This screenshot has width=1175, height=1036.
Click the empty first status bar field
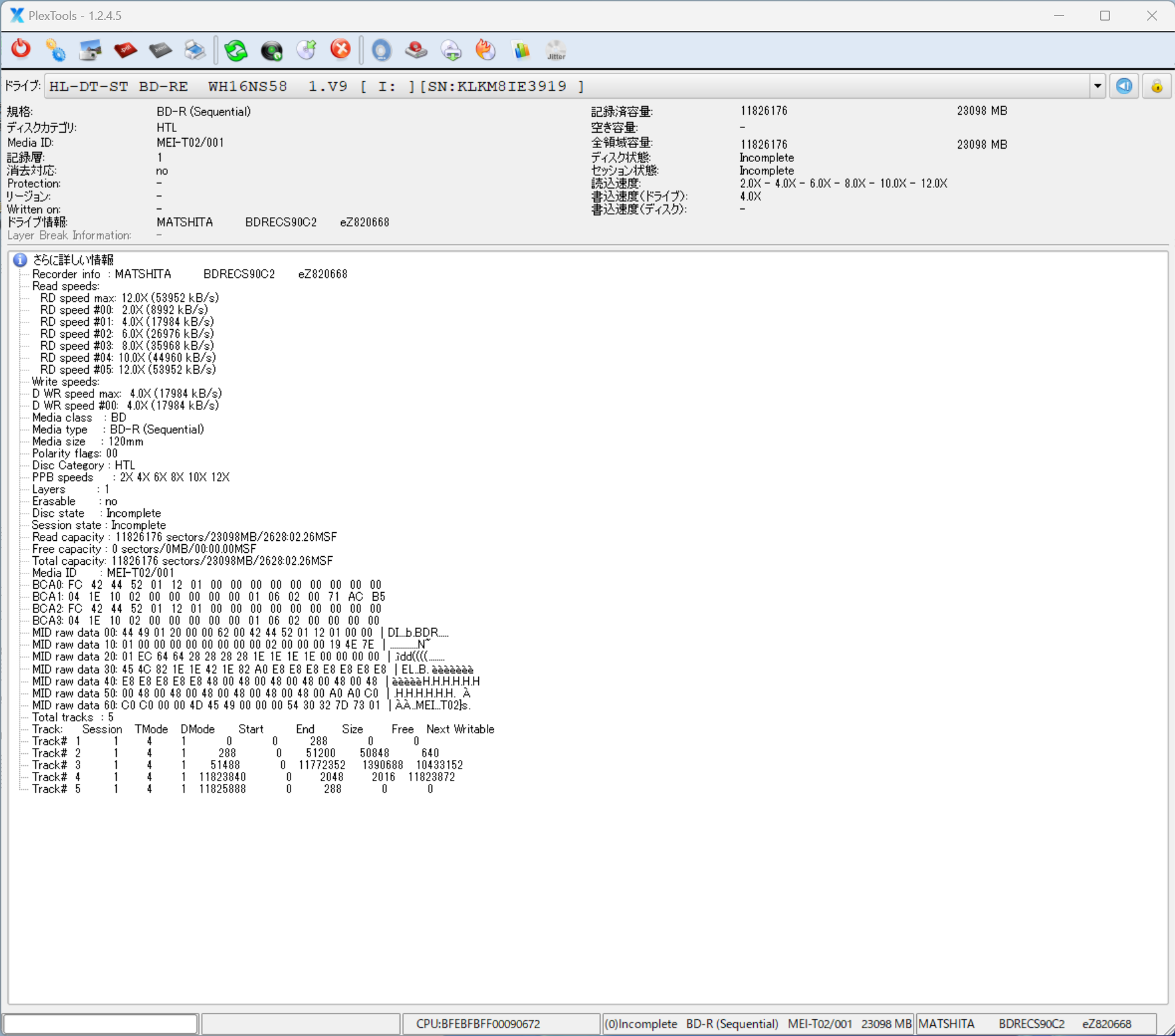(101, 1024)
